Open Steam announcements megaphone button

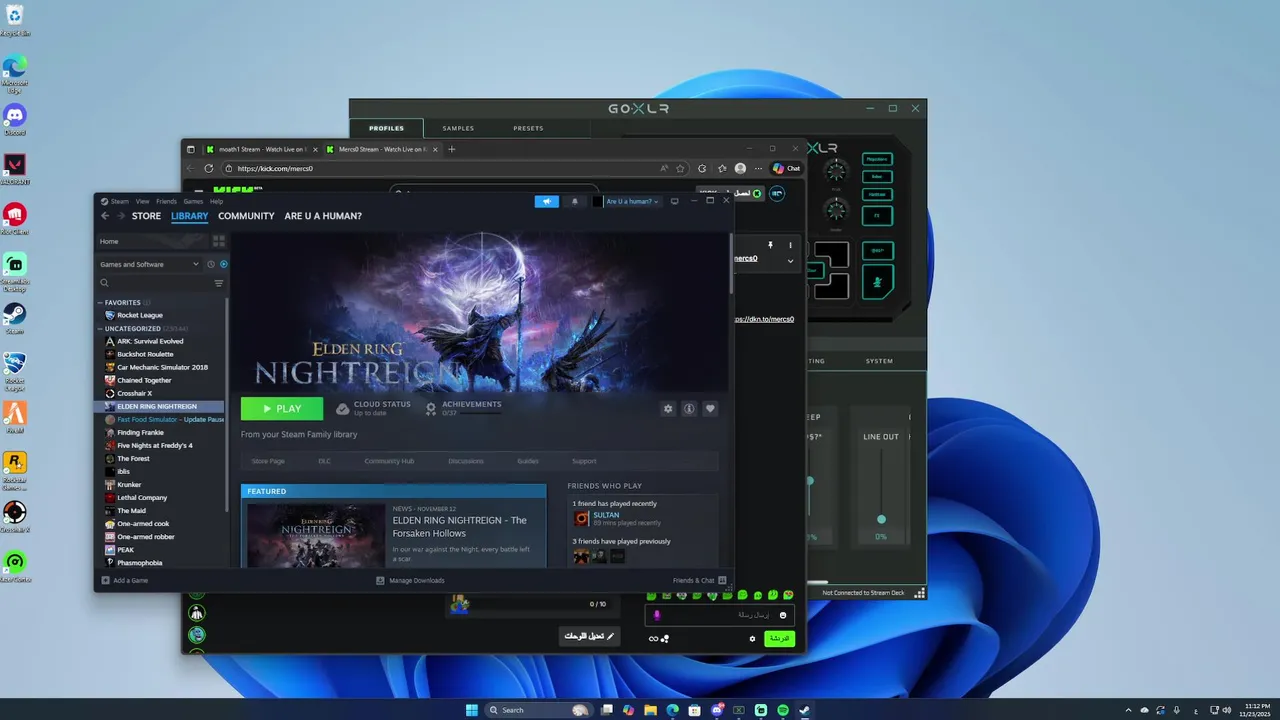click(x=547, y=201)
